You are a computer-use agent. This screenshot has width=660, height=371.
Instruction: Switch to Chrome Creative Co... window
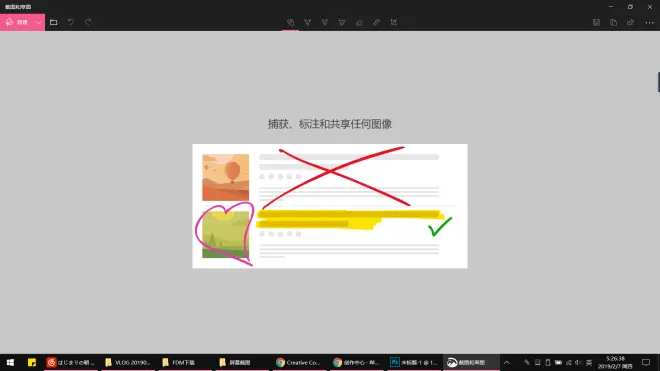pos(299,362)
